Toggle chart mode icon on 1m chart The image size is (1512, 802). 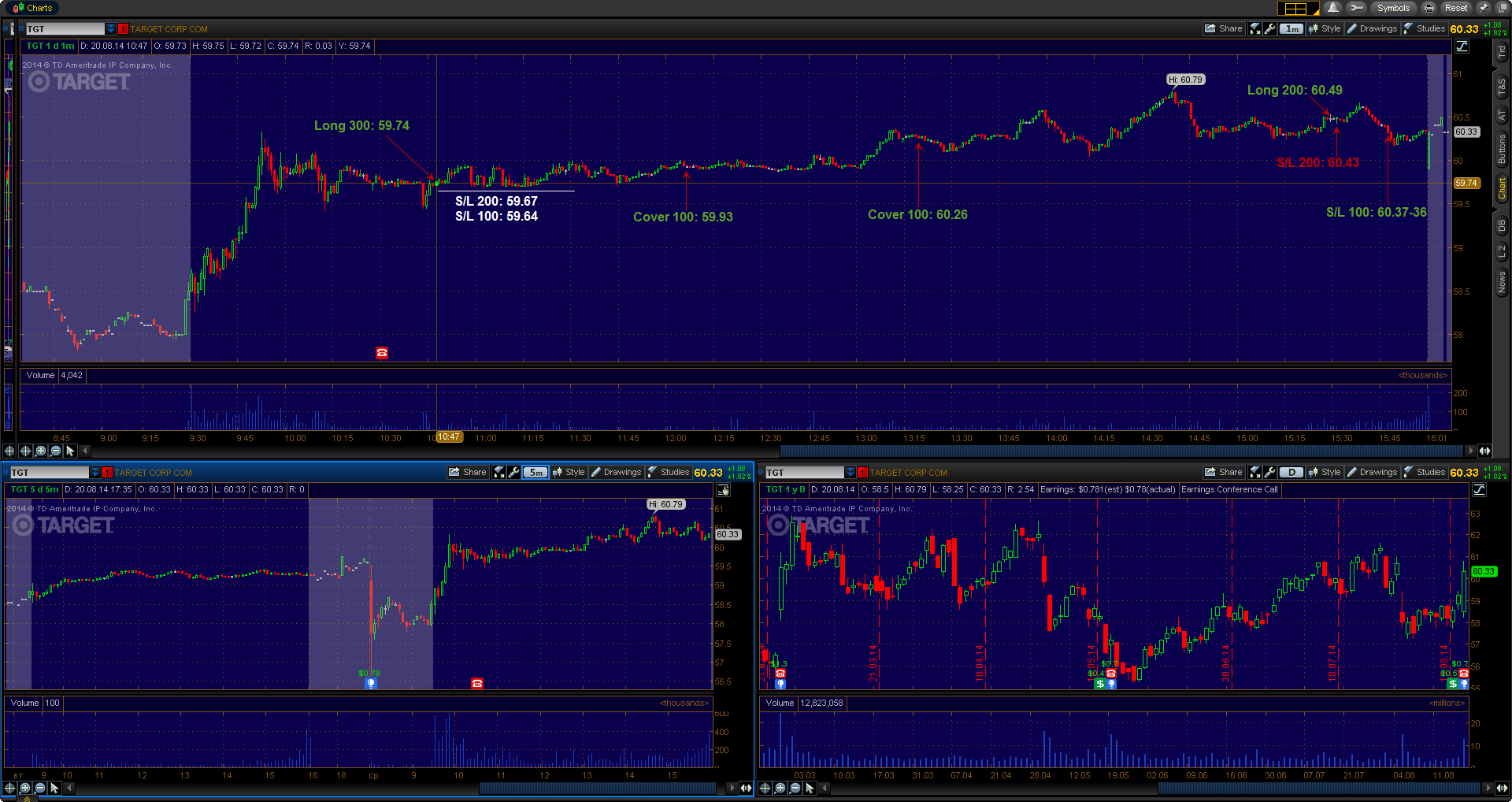click(1462, 46)
